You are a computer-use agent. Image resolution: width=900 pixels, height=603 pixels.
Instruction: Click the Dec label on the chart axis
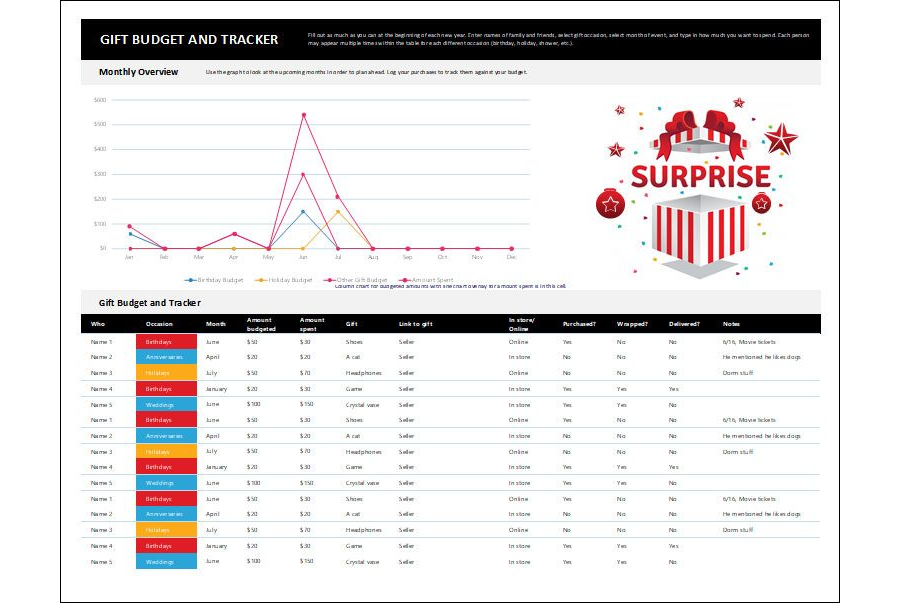tap(511, 257)
